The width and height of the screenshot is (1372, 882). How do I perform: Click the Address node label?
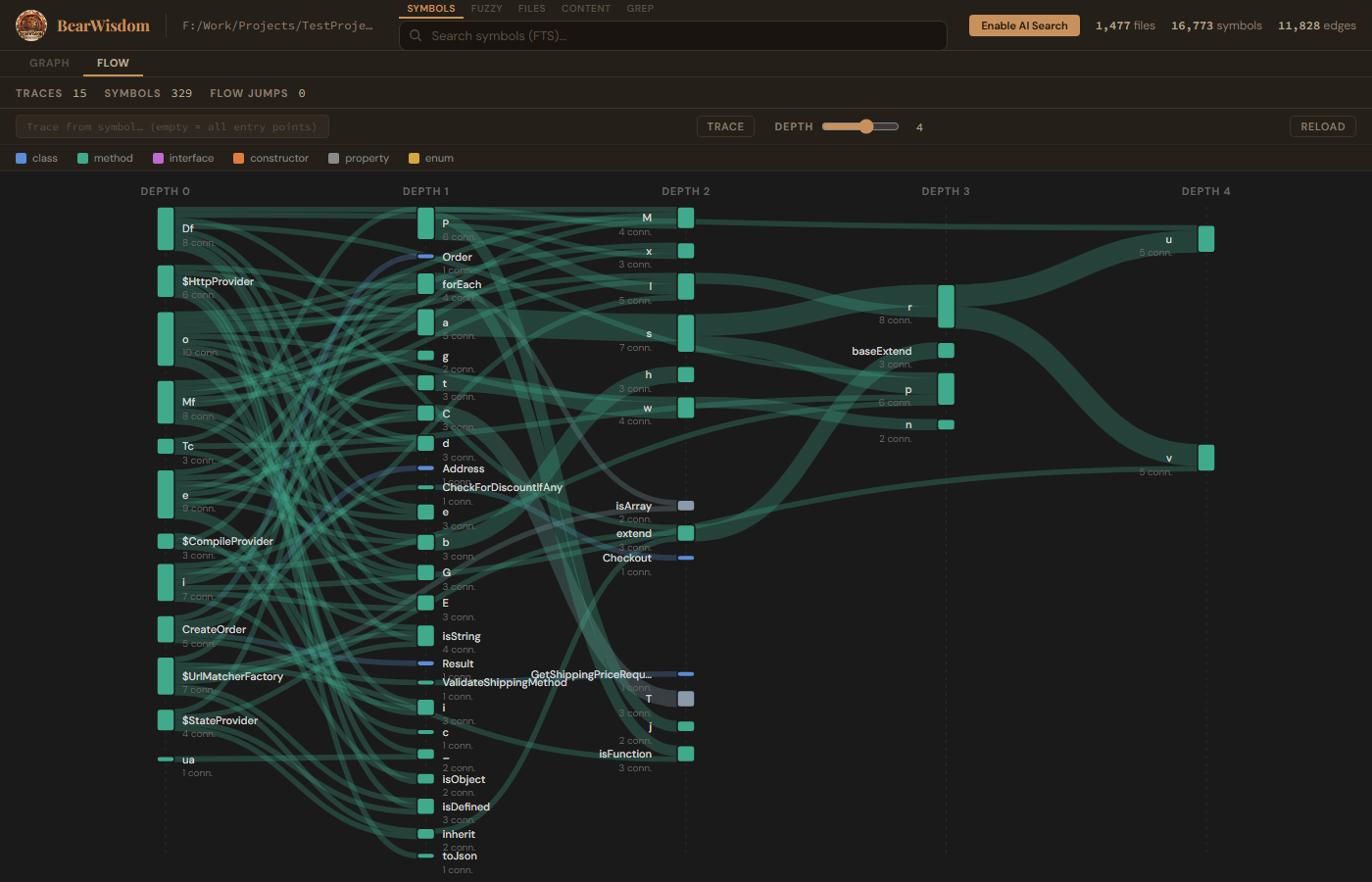[463, 468]
